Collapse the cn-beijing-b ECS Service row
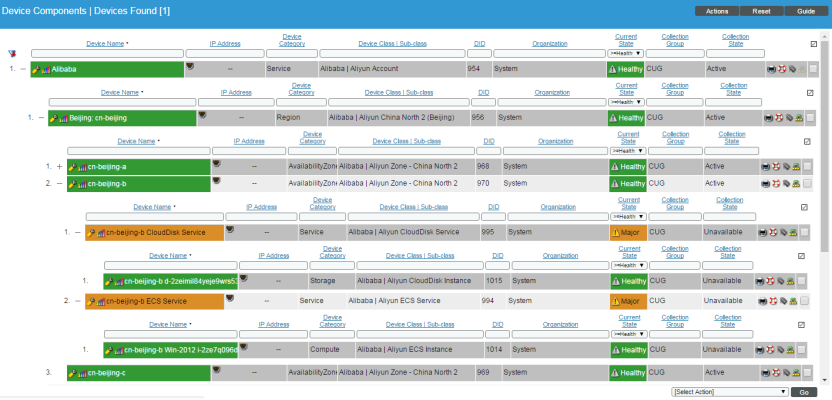The width and height of the screenshot is (832, 400). [x=78, y=300]
